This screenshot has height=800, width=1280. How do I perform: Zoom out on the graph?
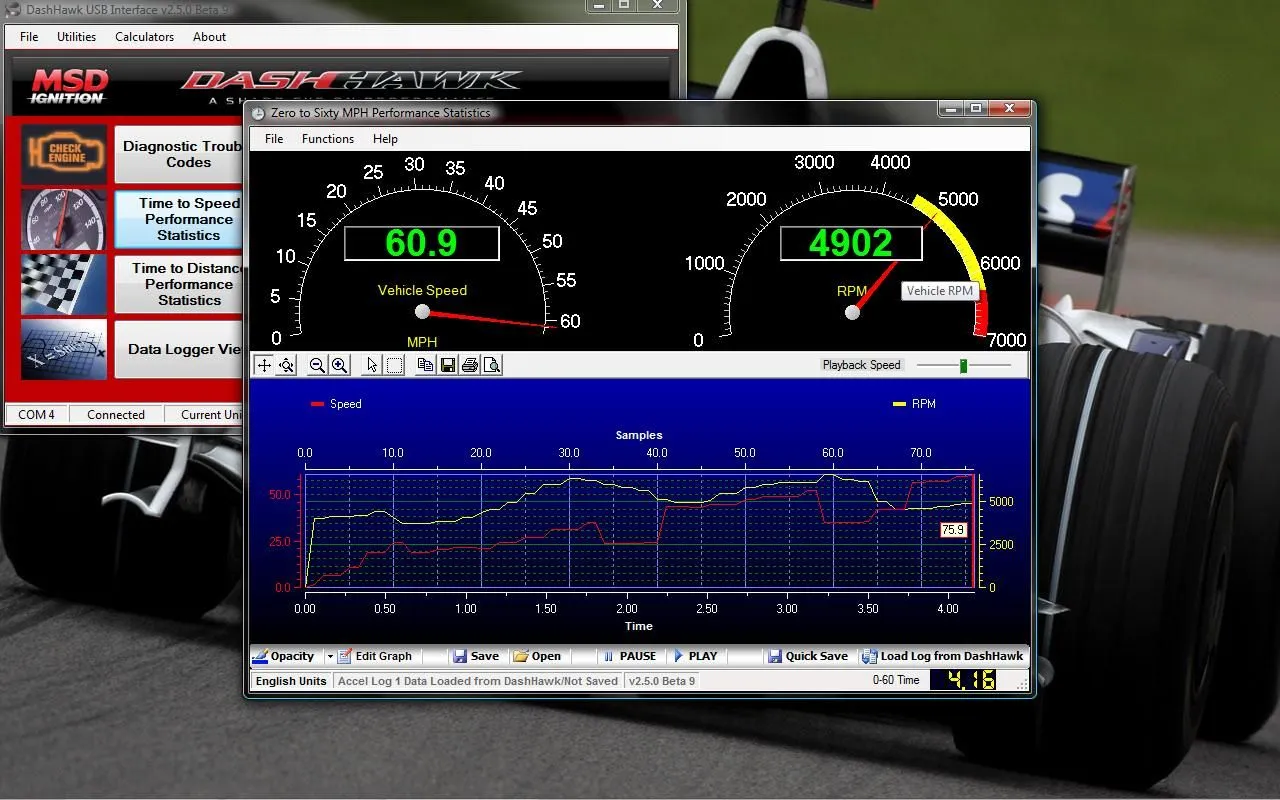tap(317, 365)
